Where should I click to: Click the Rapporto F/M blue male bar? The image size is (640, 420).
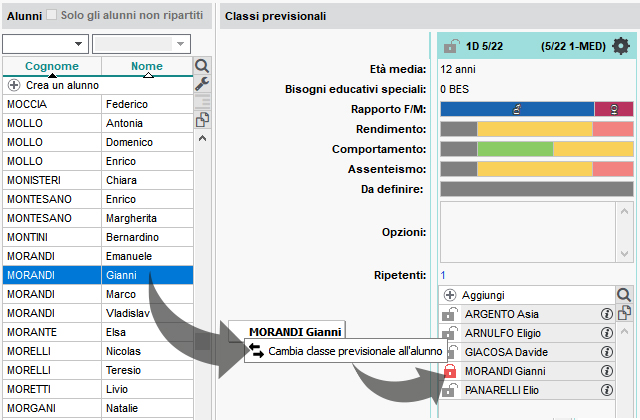coord(517,109)
